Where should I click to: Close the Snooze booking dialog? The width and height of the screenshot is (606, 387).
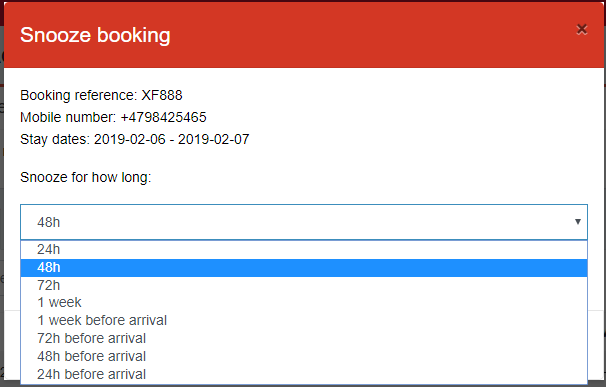point(582,29)
